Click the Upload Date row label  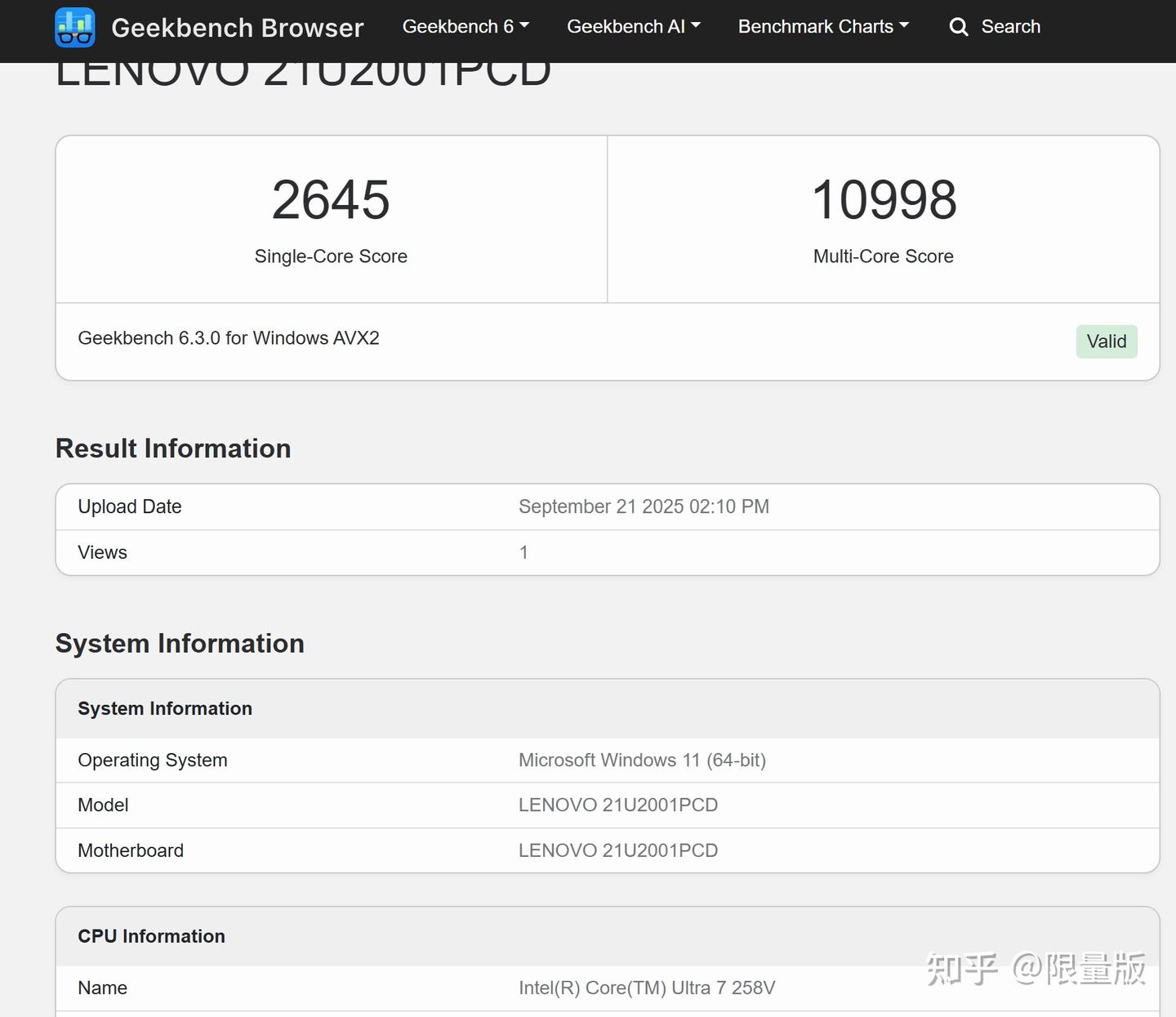tap(130, 506)
